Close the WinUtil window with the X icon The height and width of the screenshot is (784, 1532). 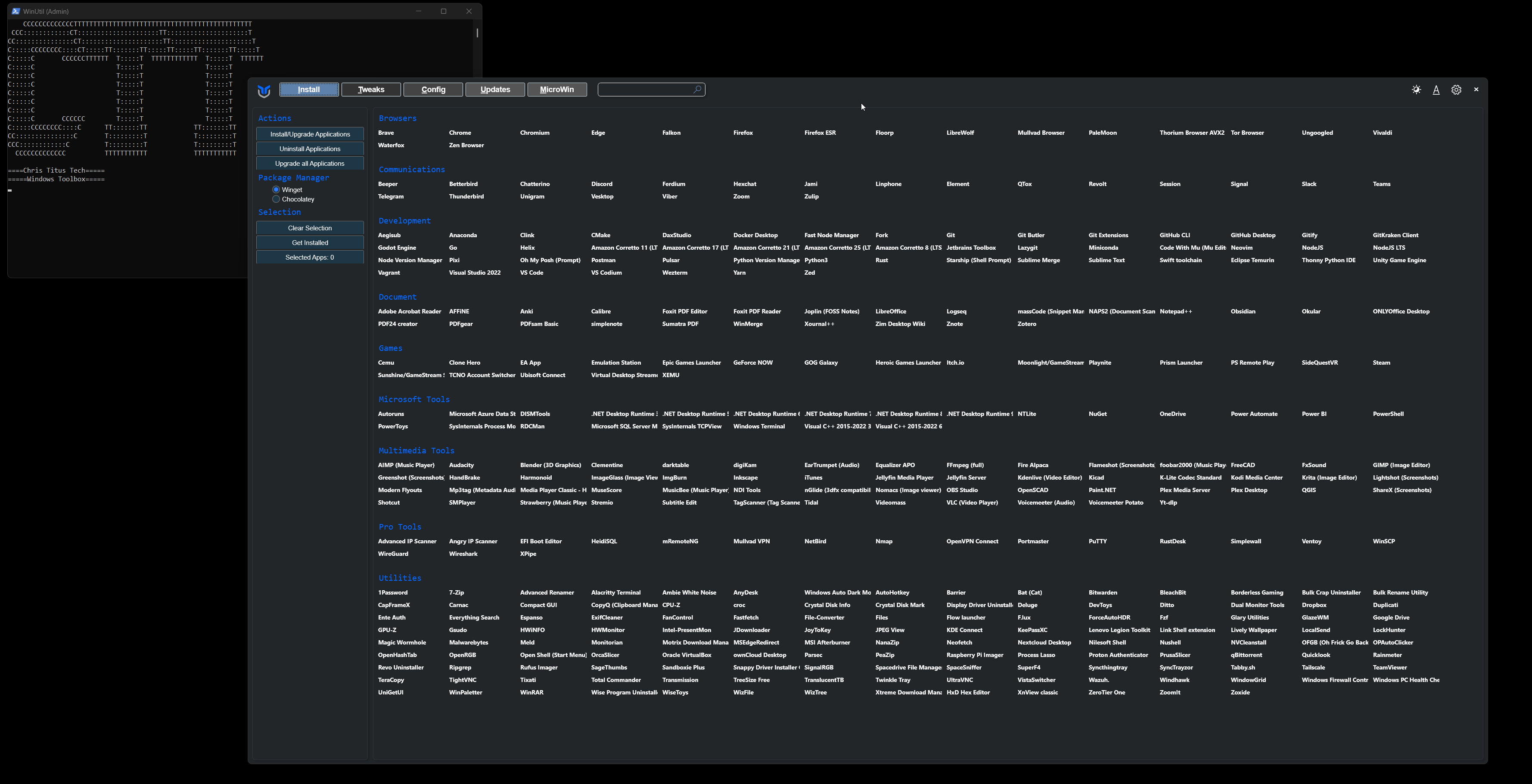click(1476, 89)
